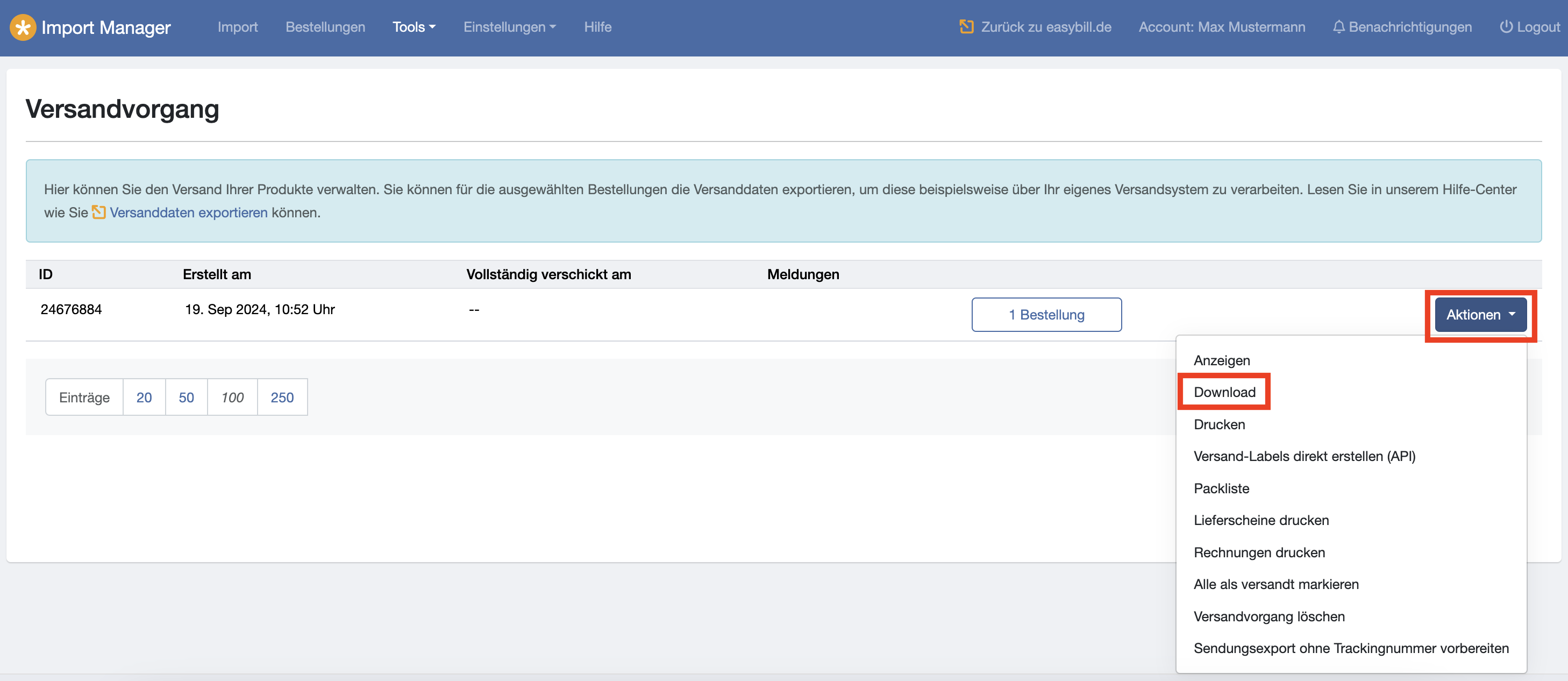Choose Versandvorgang löschen
Image resolution: width=1568 pixels, height=681 pixels.
pyautogui.click(x=1268, y=616)
